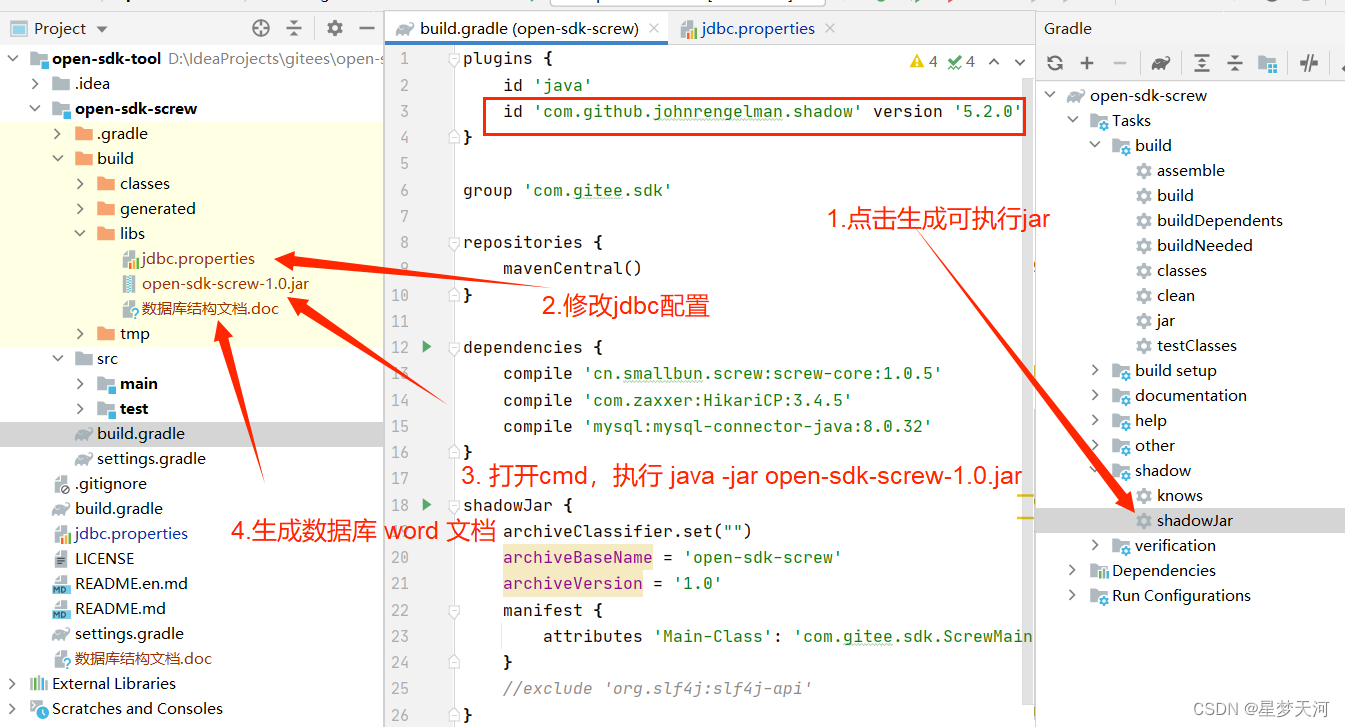Close the jdbc.properties editor tab
The height and width of the screenshot is (727, 1345).
point(831,29)
